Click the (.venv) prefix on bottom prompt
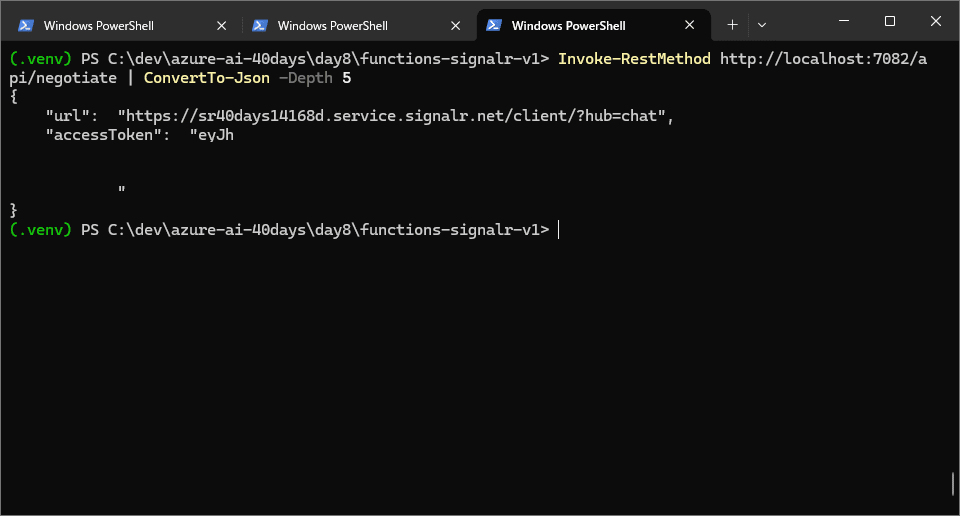The image size is (960, 516). 40,230
